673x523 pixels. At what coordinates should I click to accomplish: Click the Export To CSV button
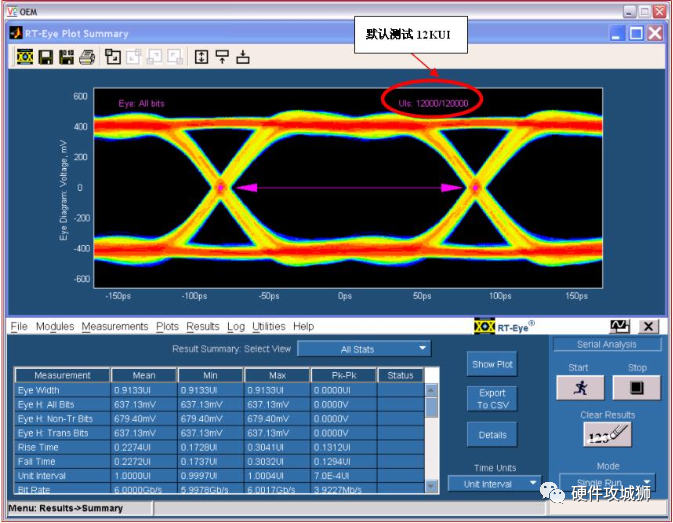[x=492, y=399]
